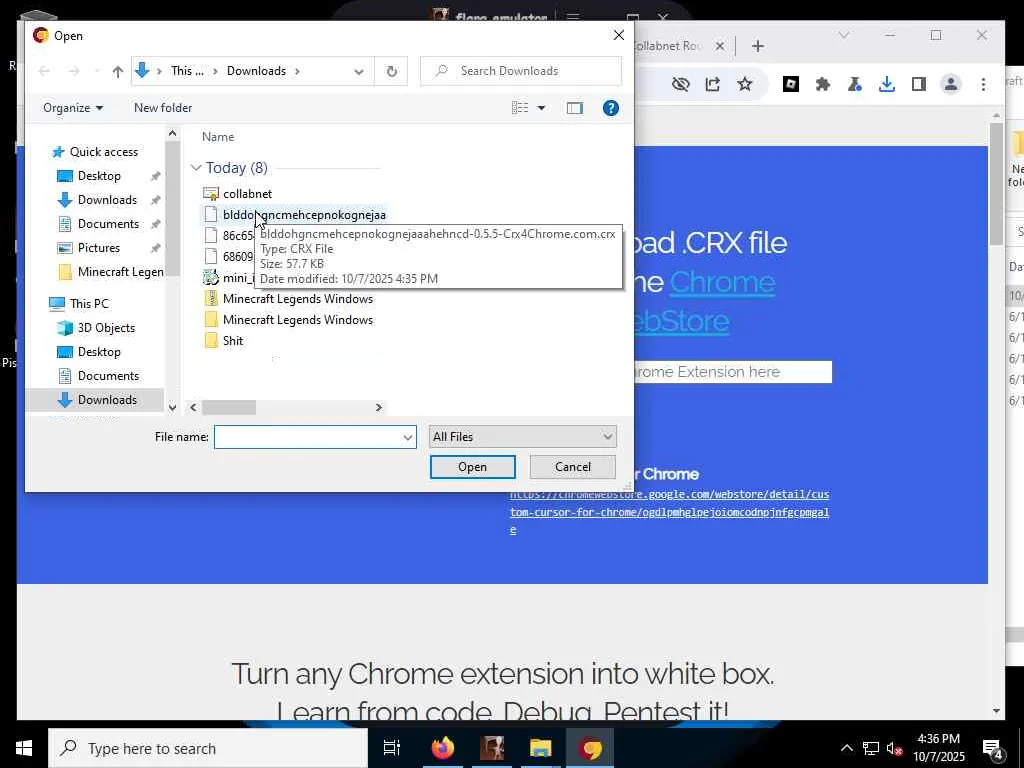This screenshot has height=768, width=1024.
Task: Go forward in the Open dialog
Action: click(74, 71)
